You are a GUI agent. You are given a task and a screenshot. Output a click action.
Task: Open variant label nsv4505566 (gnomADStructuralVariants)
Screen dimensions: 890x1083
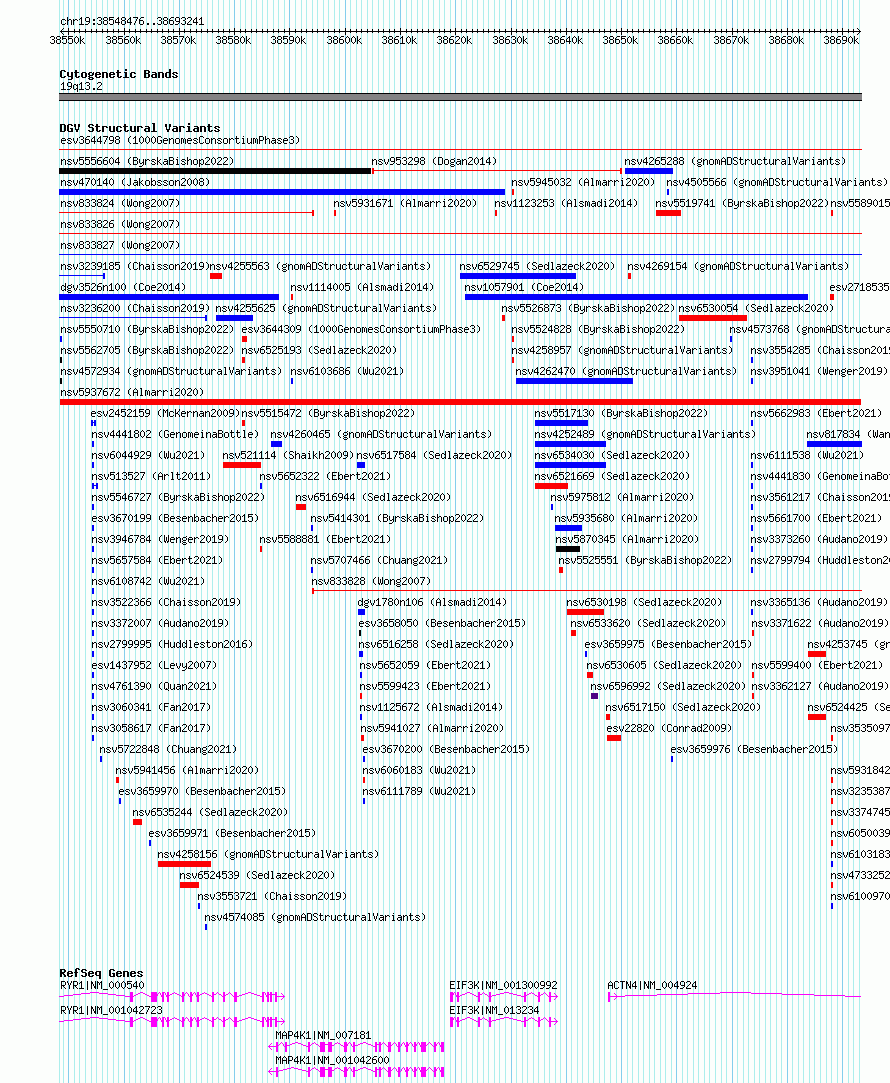(x=777, y=182)
